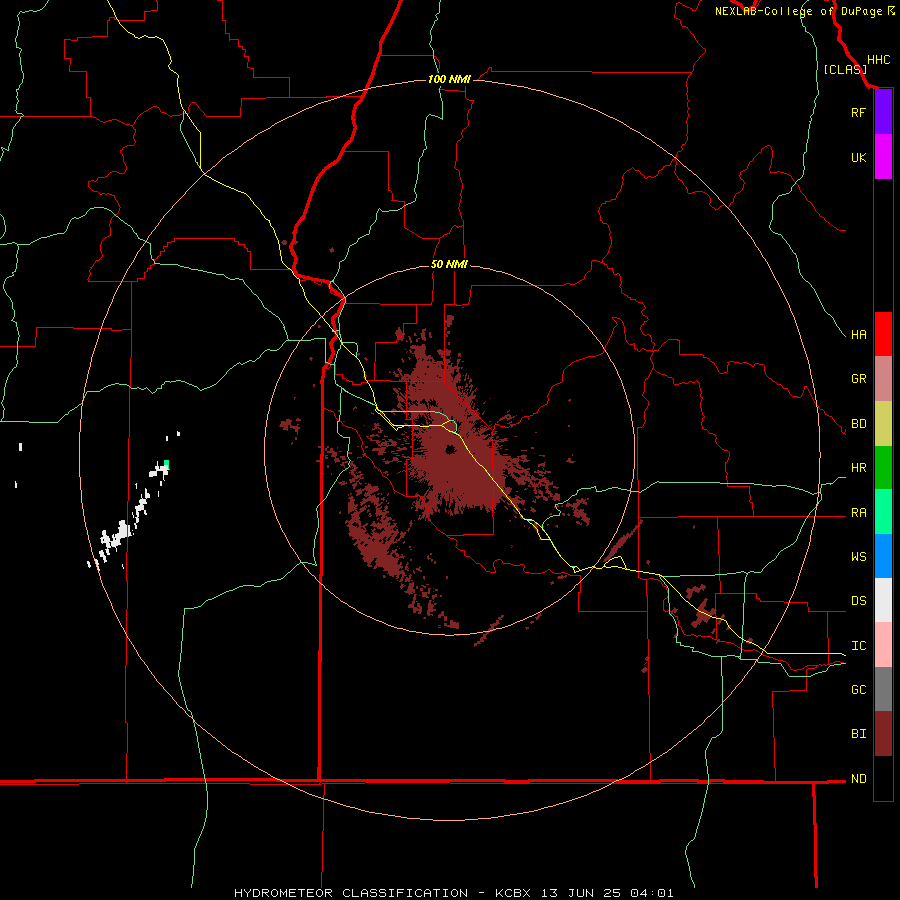
Task: Select the blue WS legend swatch
Action: click(883, 557)
